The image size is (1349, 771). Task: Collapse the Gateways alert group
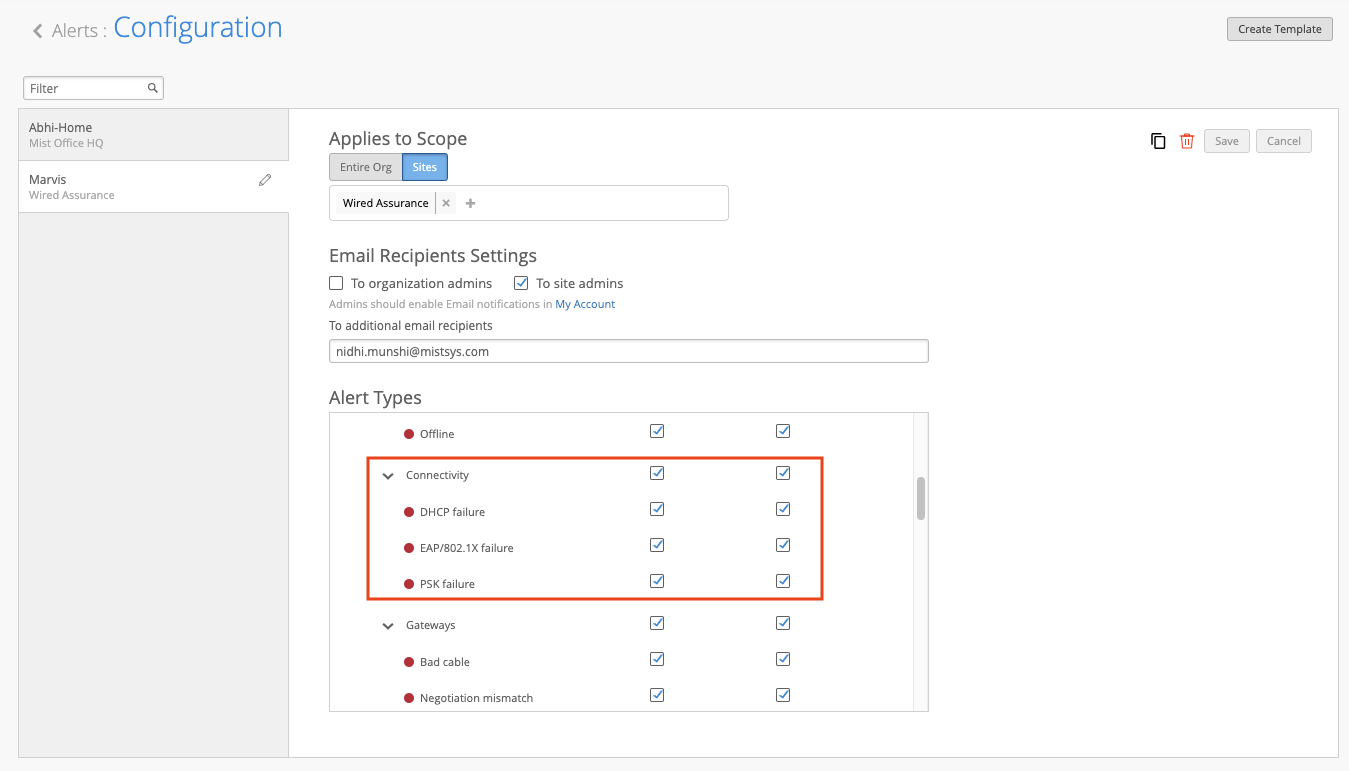[388, 626]
